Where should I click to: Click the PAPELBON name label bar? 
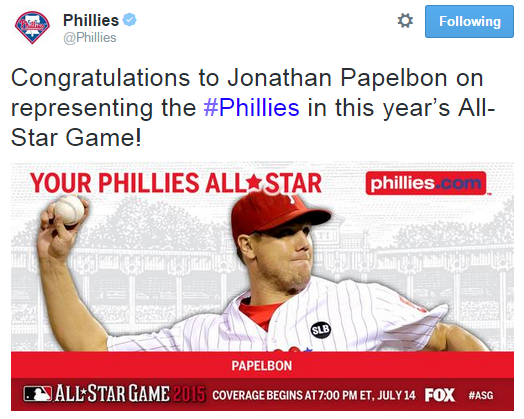point(262,365)
